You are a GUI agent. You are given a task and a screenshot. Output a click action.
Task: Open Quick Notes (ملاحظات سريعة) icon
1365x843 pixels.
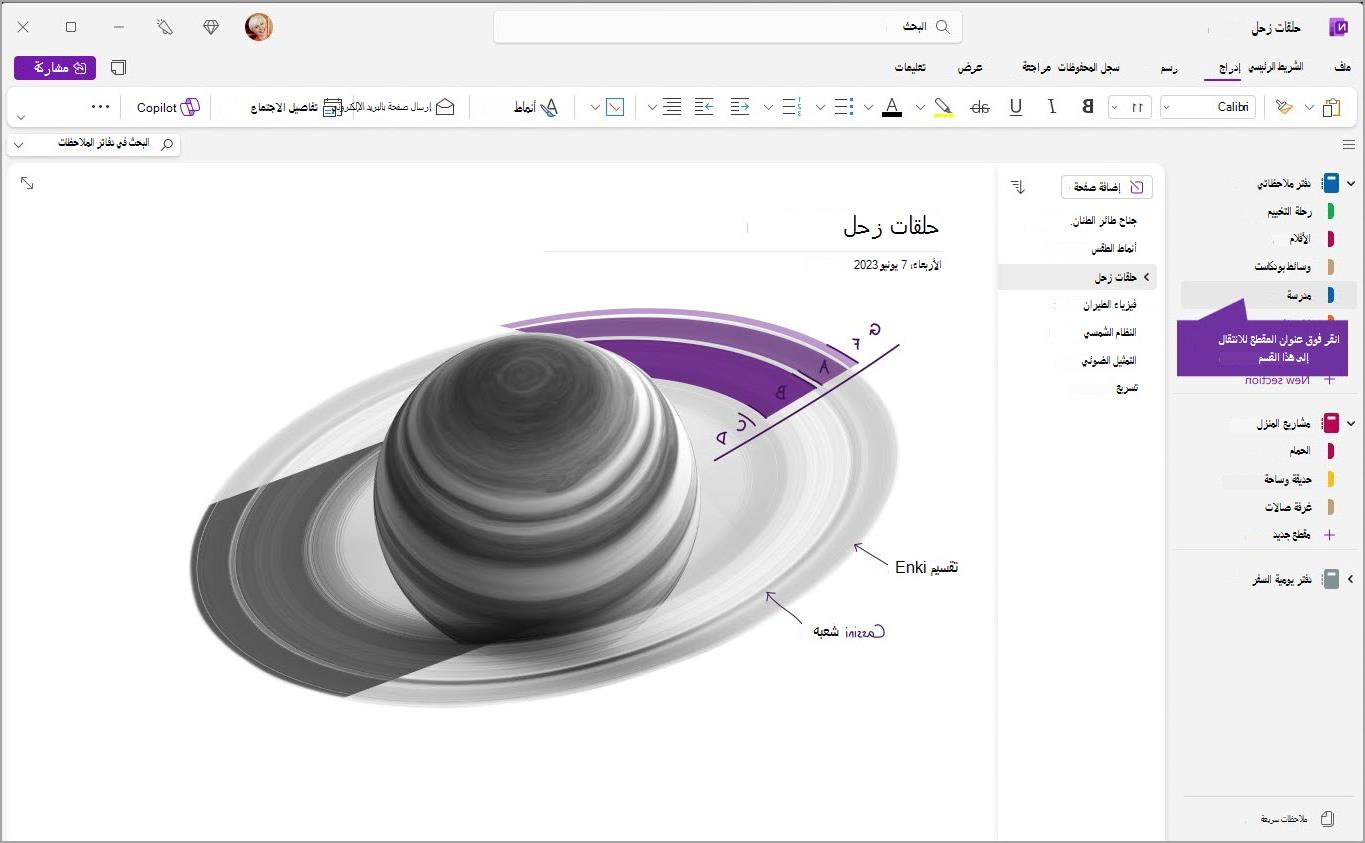(1328, 819)
